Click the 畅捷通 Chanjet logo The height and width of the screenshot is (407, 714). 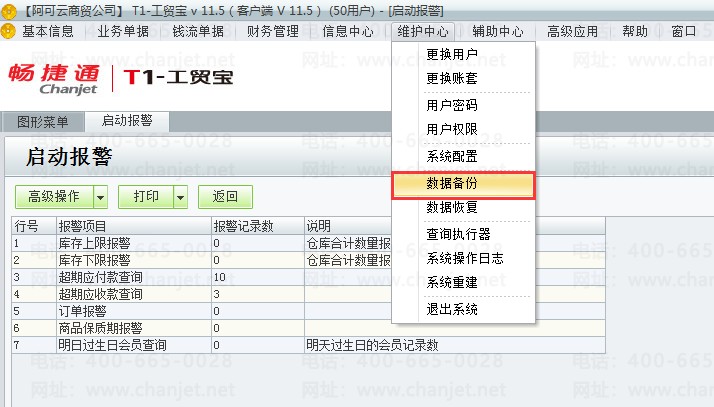coord(54,79)
